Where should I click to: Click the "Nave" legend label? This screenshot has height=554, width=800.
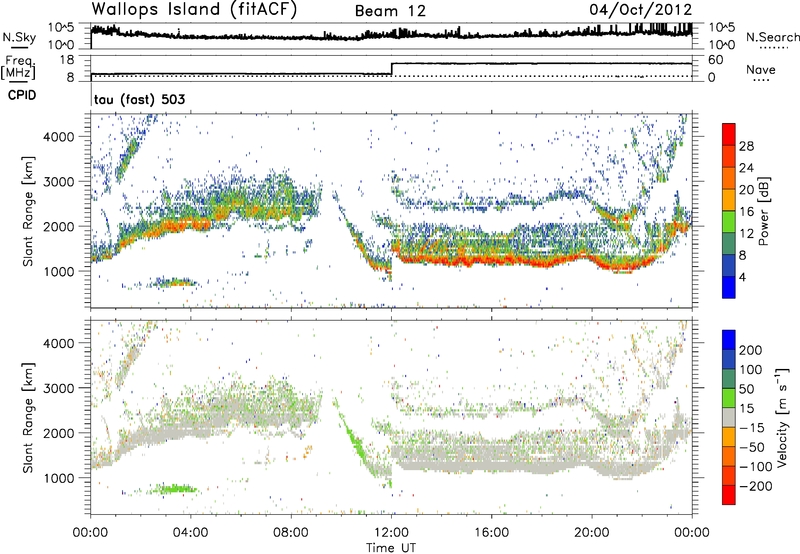coord(761,69)
